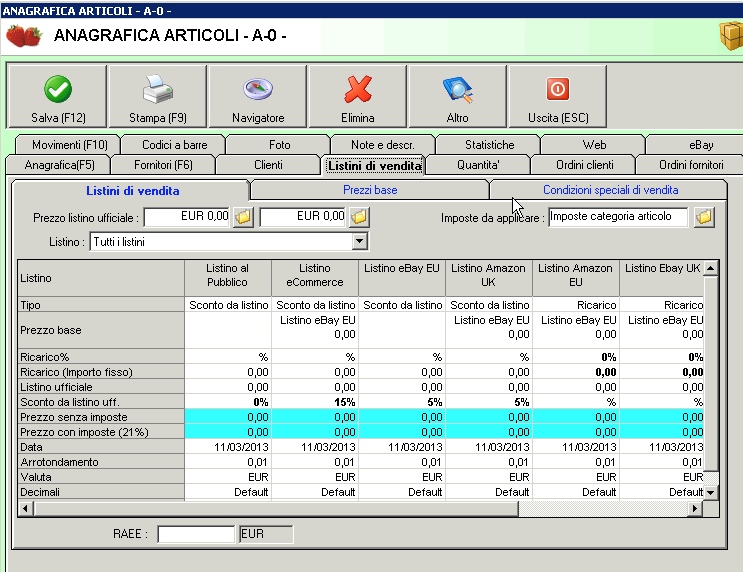Expand the Listino dropdown Tutti i listini
This screenshot has height=572, width=743.
coord(359,242)
